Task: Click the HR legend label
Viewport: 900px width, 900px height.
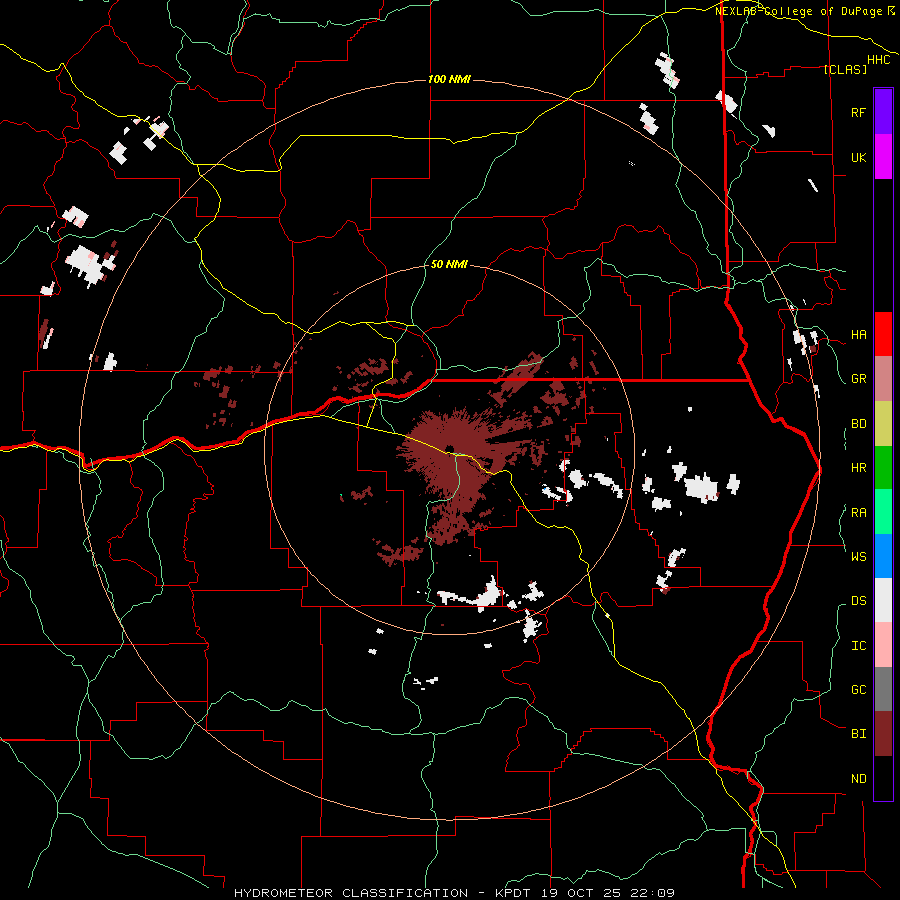Action: (x=859, y=467)
